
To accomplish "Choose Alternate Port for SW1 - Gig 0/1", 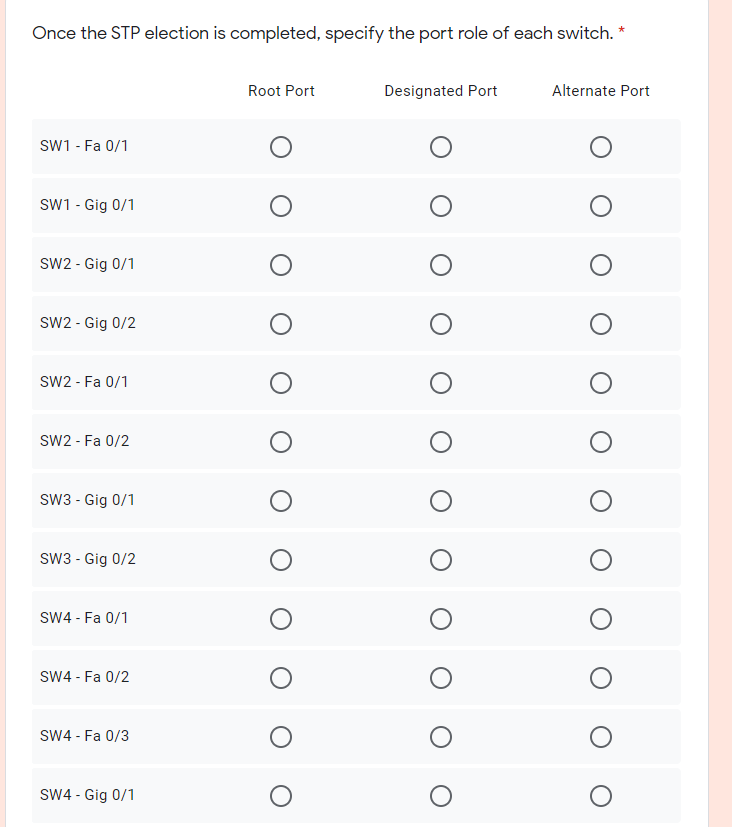I will pyautogui.click(x=600, y=206).
